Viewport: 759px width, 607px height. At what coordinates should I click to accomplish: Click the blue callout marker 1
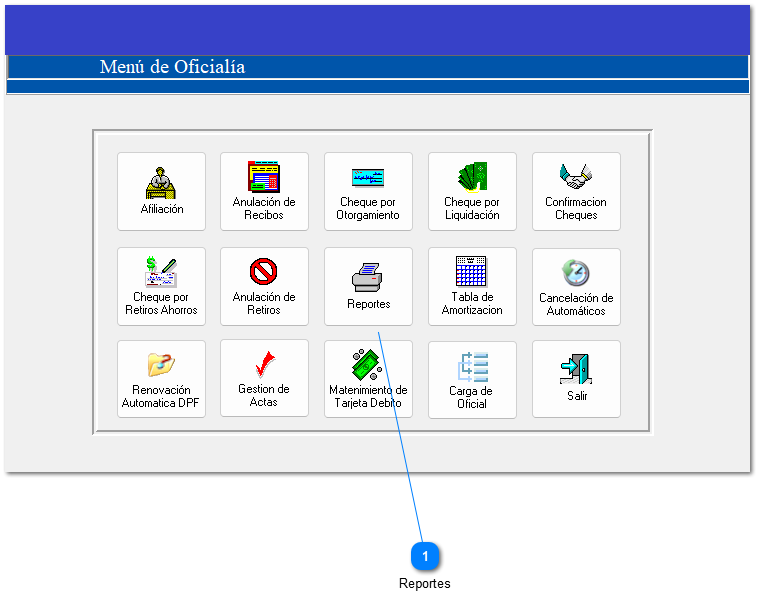coord(425,556)
